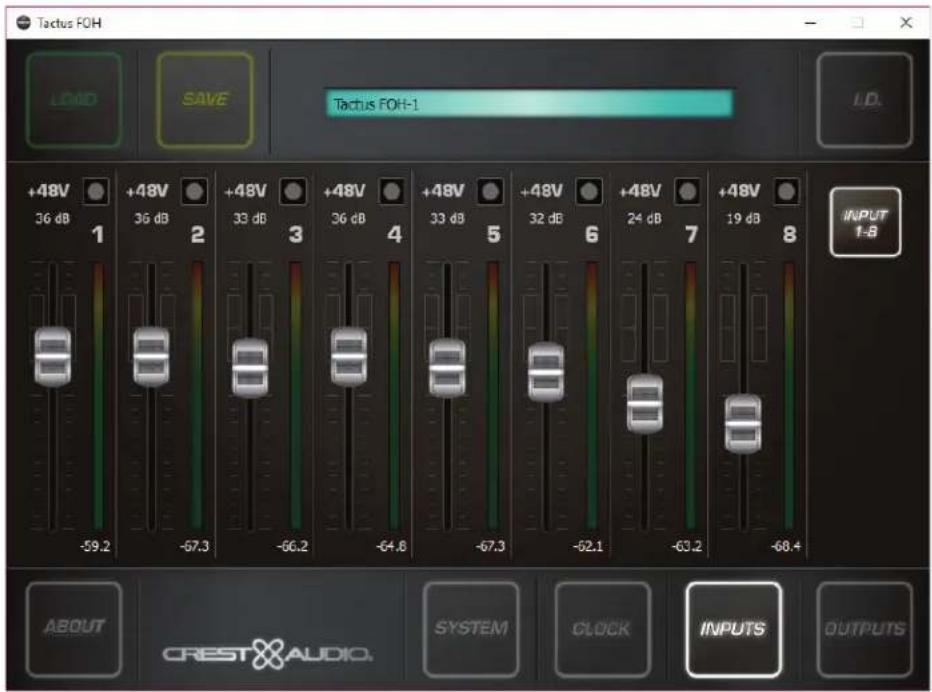The image size is (932, 692).
Task: Click the -59.2 meter reading
Action: pyautogui.click(x=95, y=546)
